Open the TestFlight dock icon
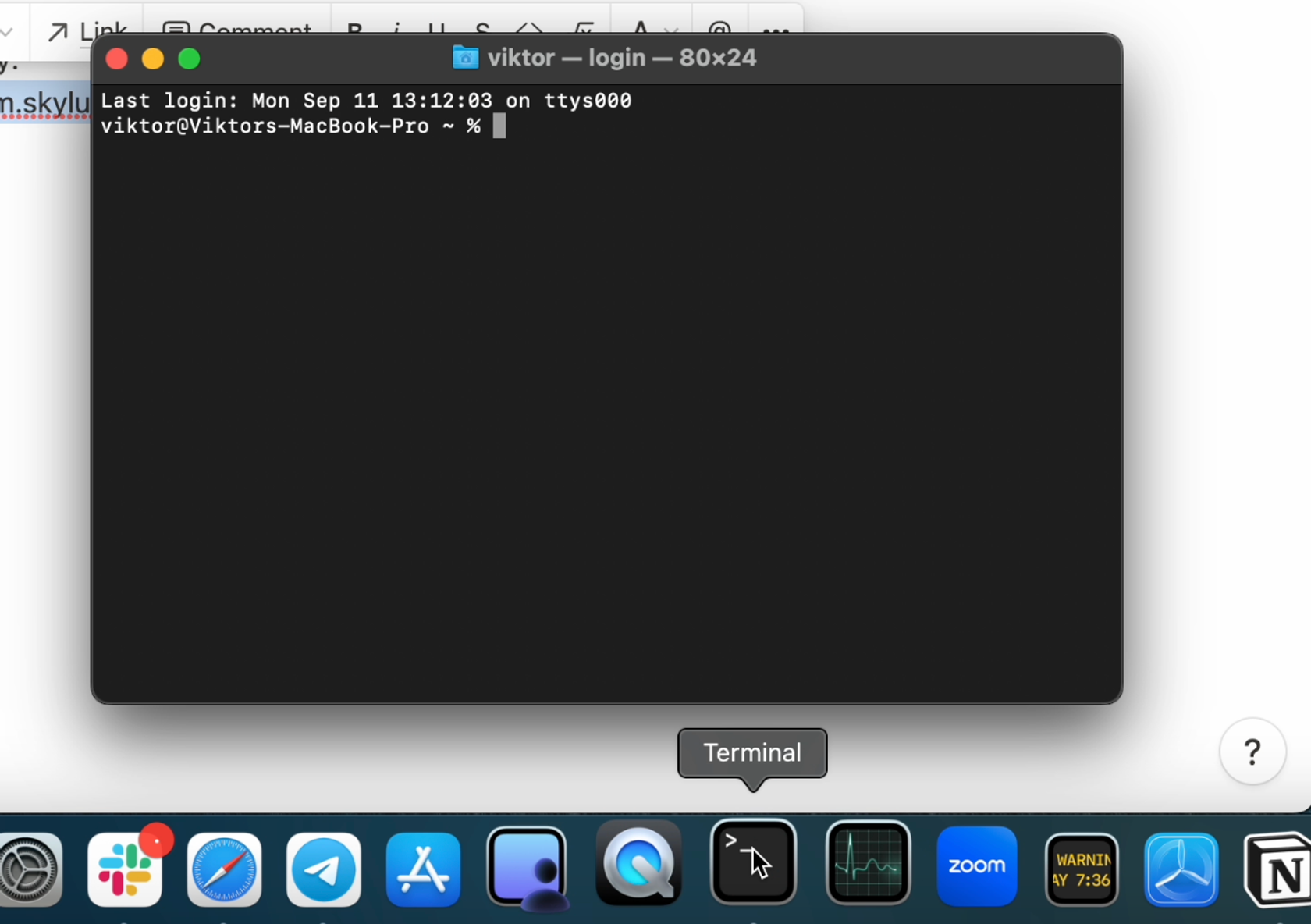 coord(1181,869)
